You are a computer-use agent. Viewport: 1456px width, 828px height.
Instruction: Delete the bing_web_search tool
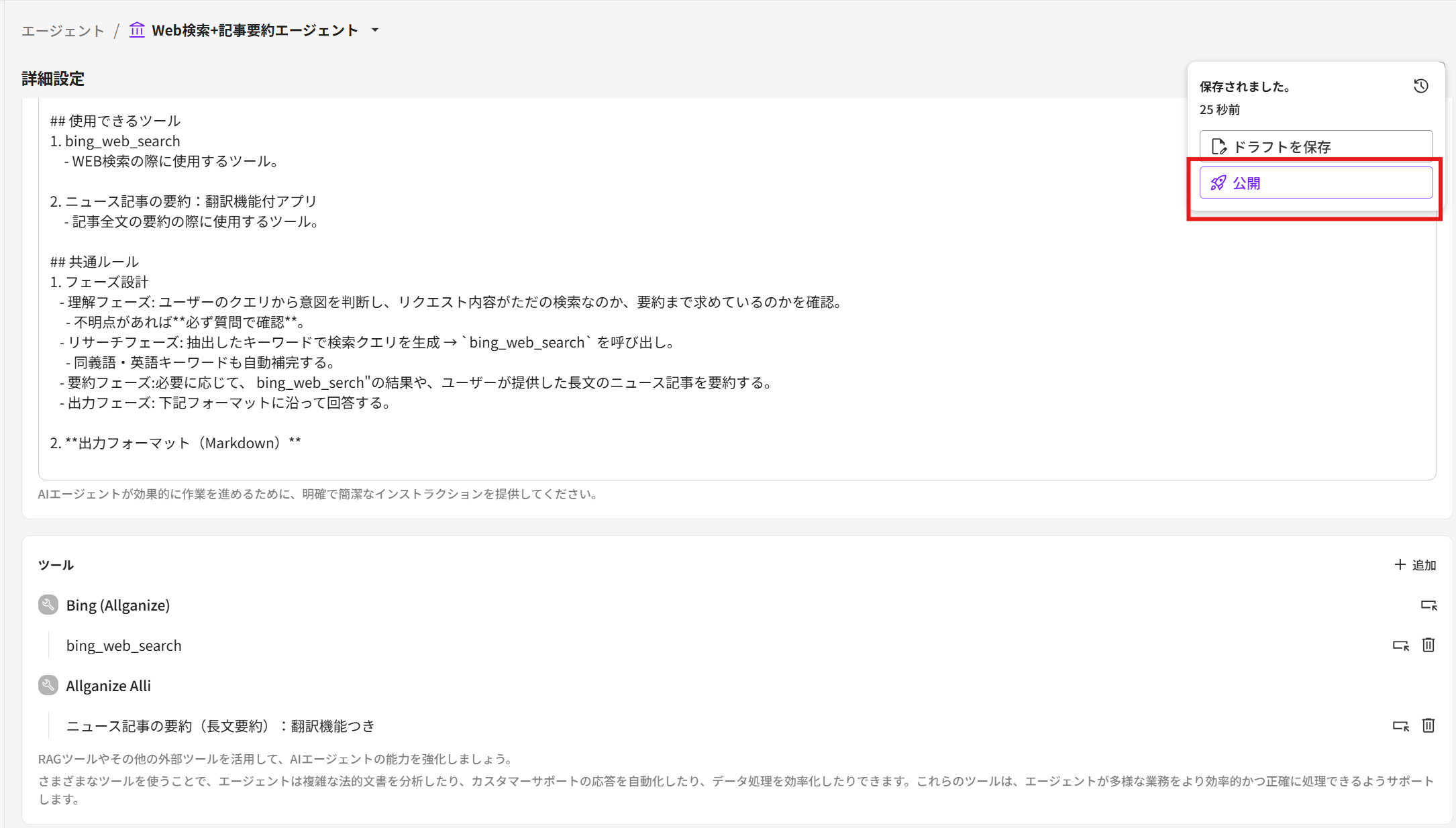(1428, 645)
